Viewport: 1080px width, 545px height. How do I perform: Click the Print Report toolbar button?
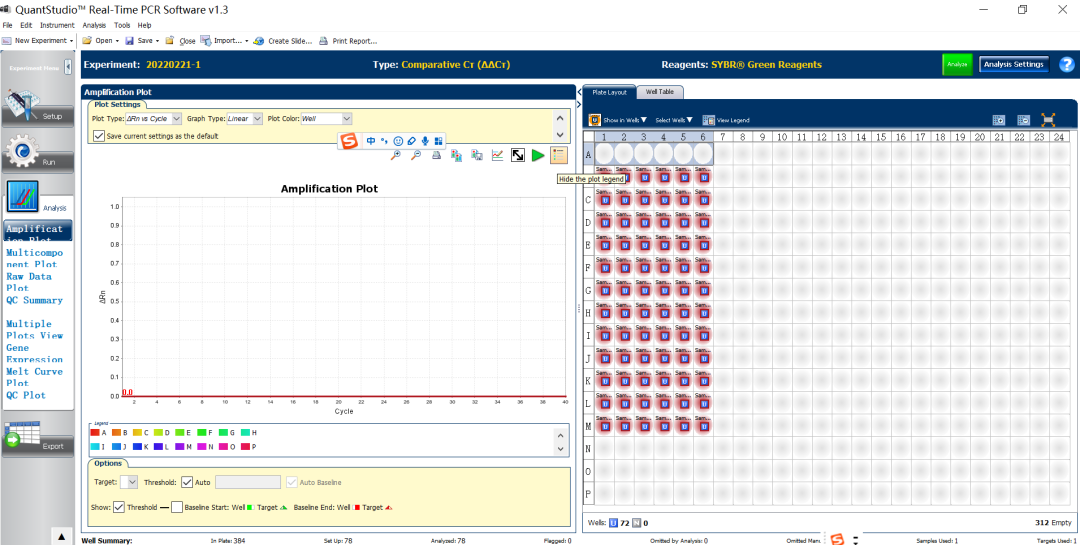[x=348, y=41]
